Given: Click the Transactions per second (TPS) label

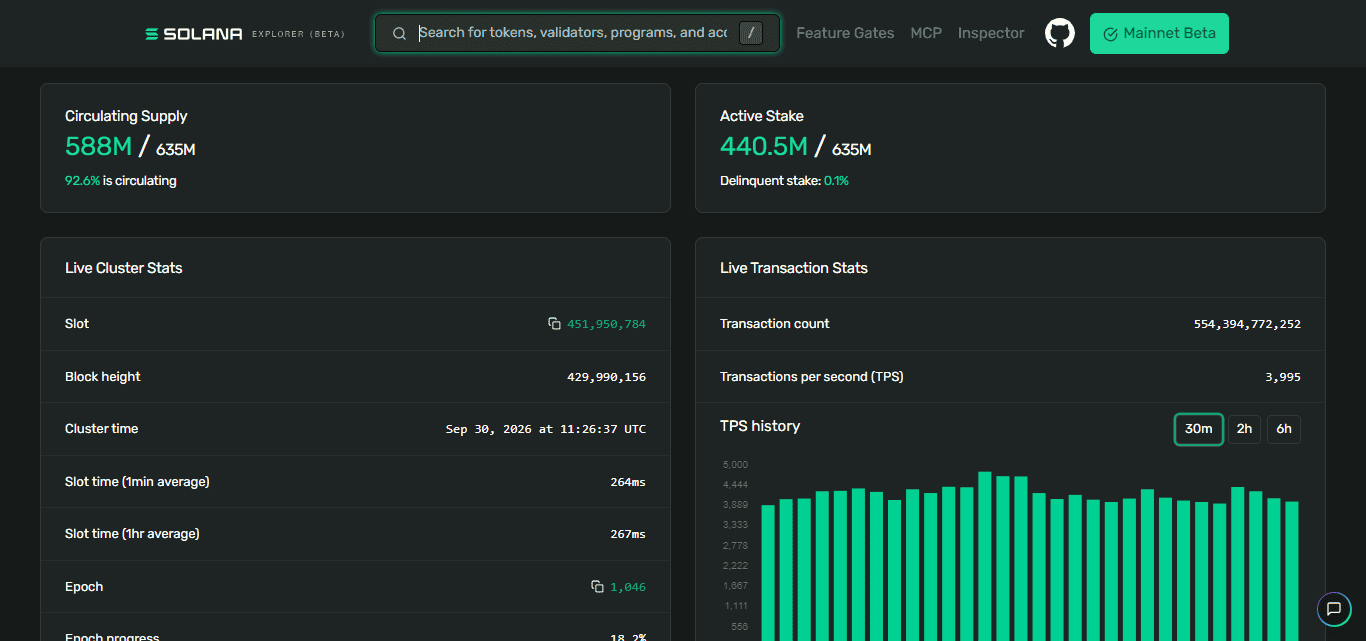Looking at the screenshot, I should tap(812, 377).
